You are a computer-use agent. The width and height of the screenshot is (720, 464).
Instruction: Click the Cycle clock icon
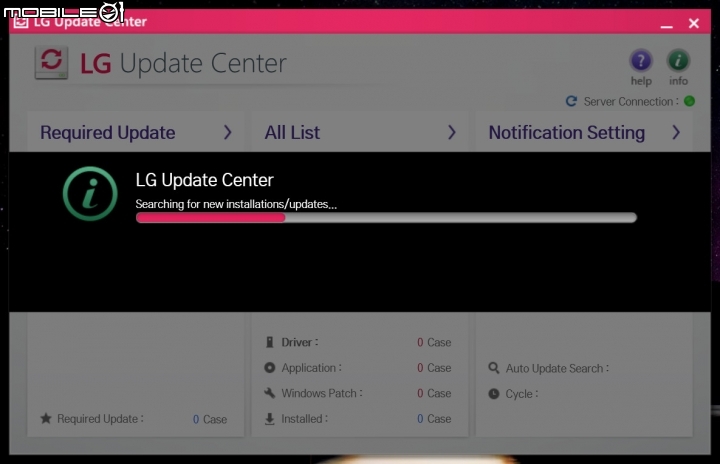[x=494, y=394]
